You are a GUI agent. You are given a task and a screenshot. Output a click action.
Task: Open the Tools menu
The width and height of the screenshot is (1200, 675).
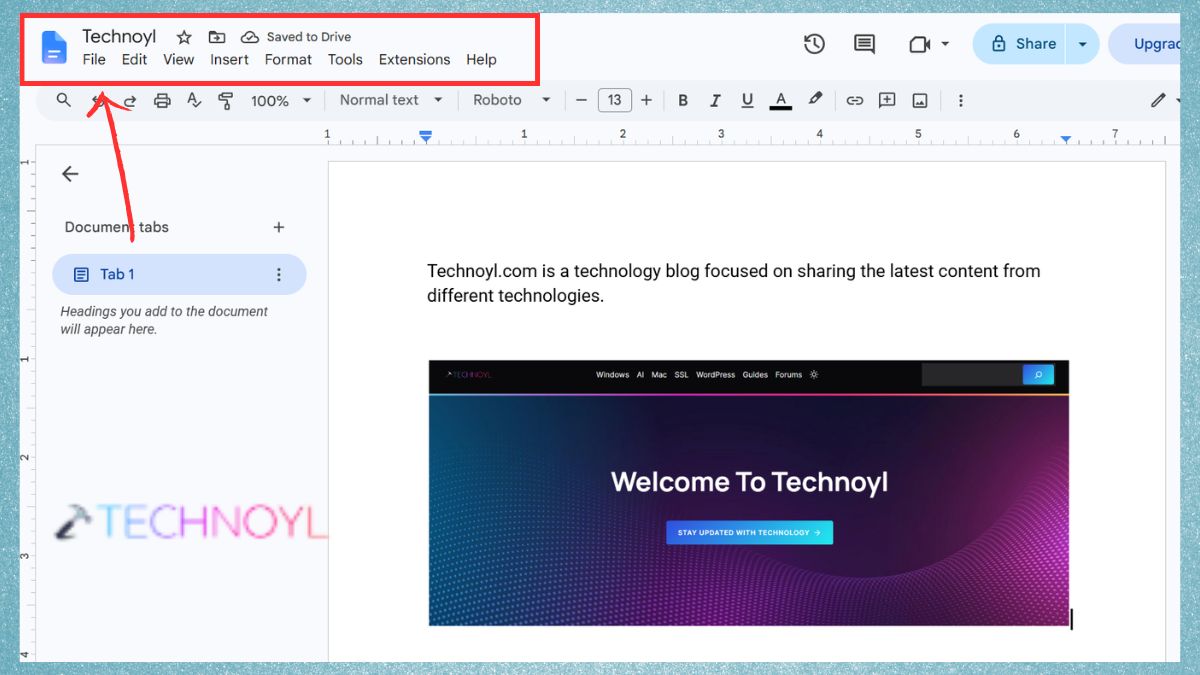click(345, 59)
